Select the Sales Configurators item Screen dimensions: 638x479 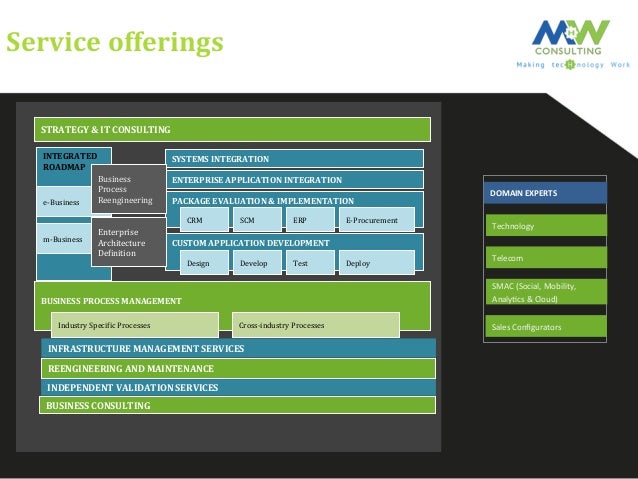[545, 326]
